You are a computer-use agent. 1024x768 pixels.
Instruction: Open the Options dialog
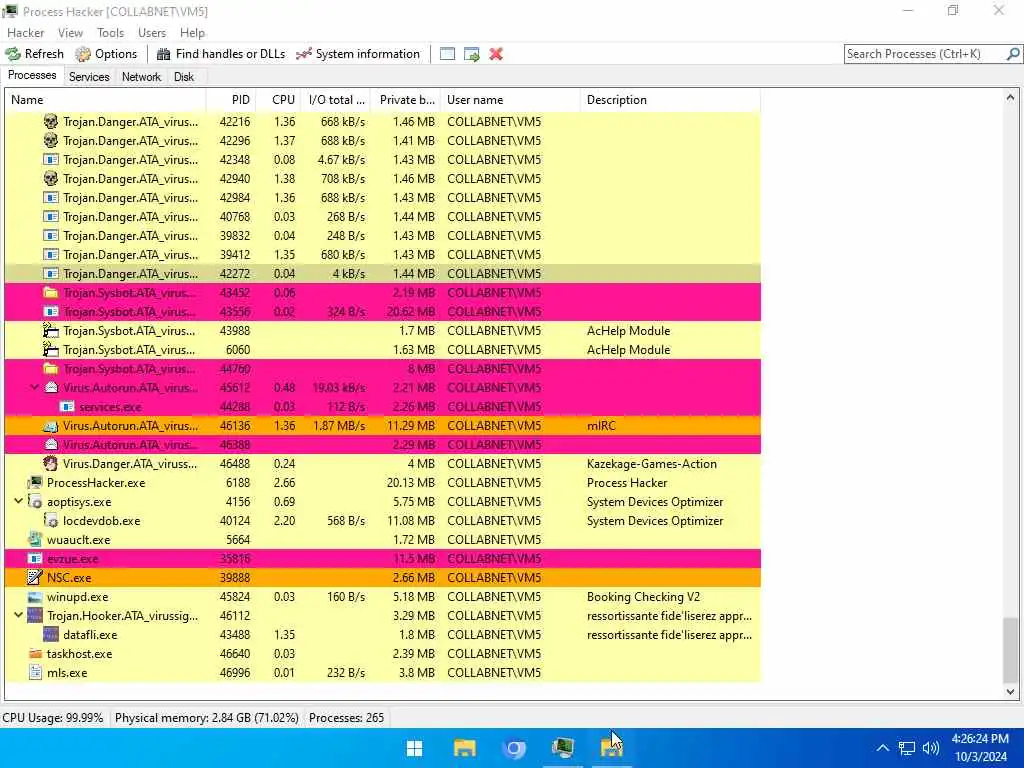coord(106,54)
